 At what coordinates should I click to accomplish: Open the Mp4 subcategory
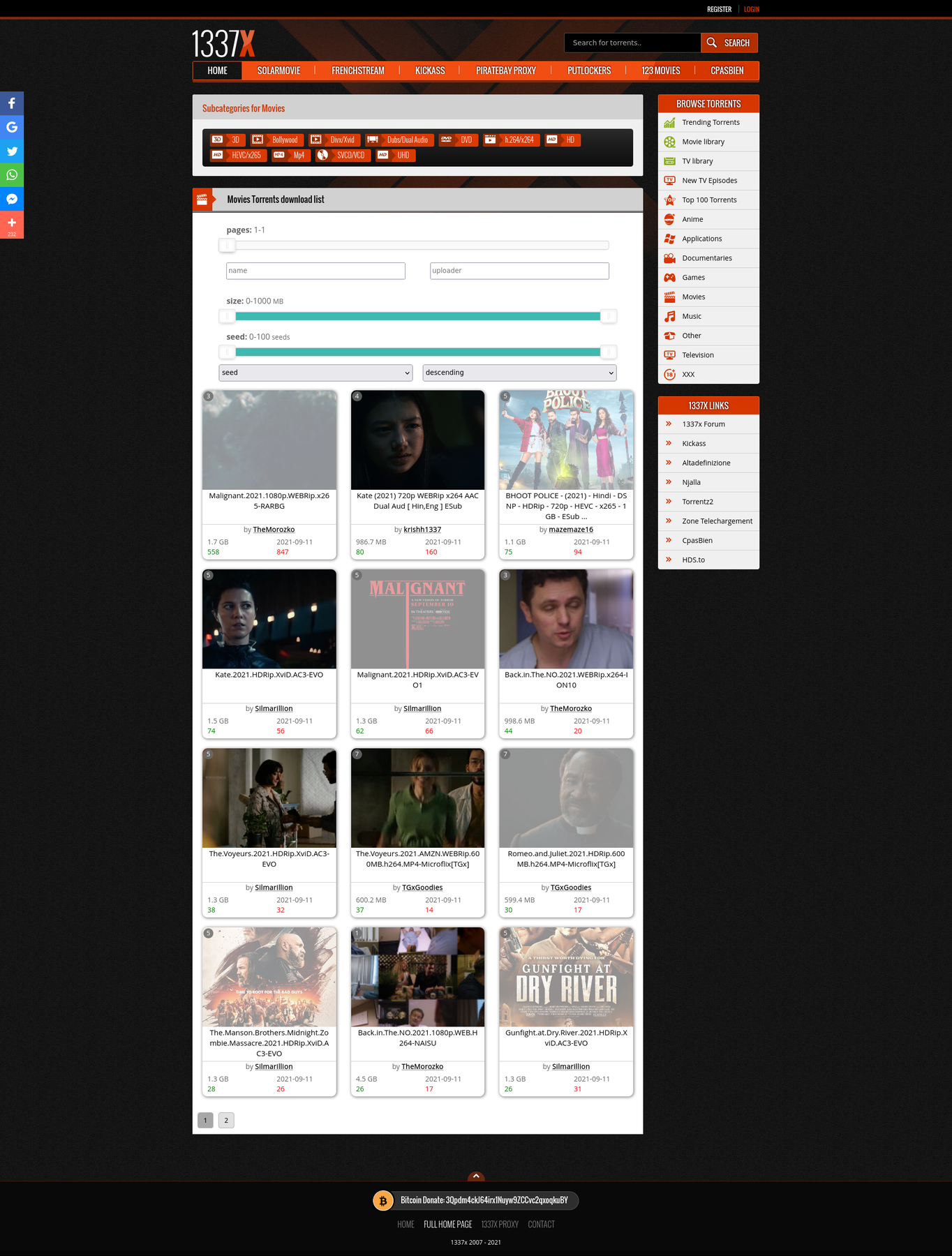click(290, 155)
